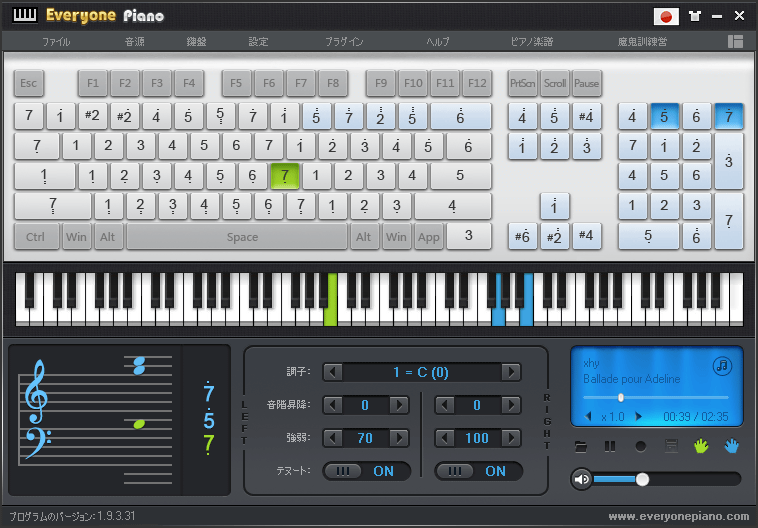The width and height of the screenshot is (758, 528).
Task: Decrease playback speed with left triangle
Action: [x=588, y=416]
